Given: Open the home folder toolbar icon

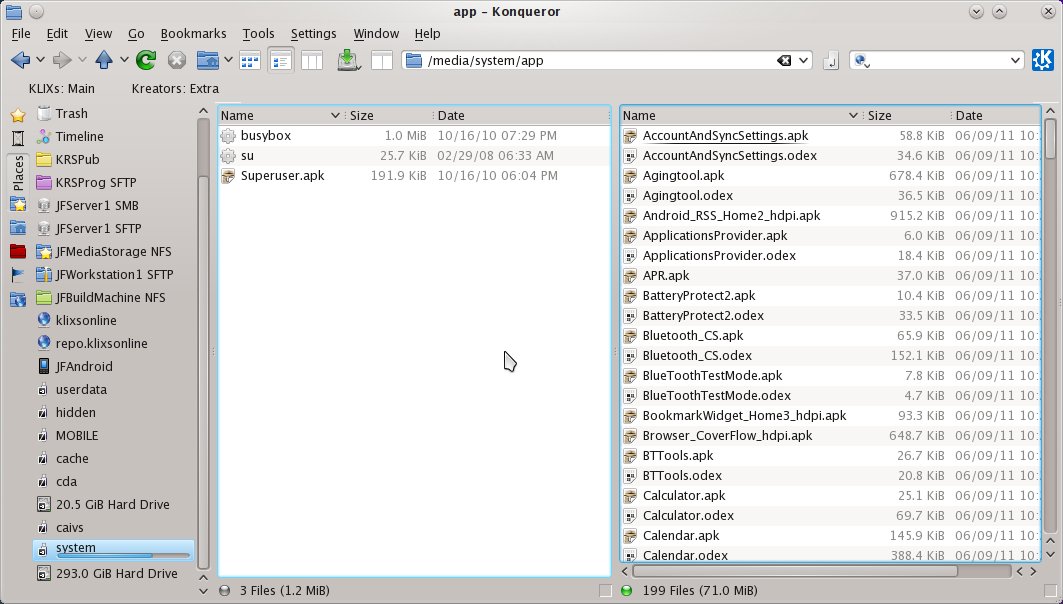Looking at the screenshot, I should (x=207, y=60).
